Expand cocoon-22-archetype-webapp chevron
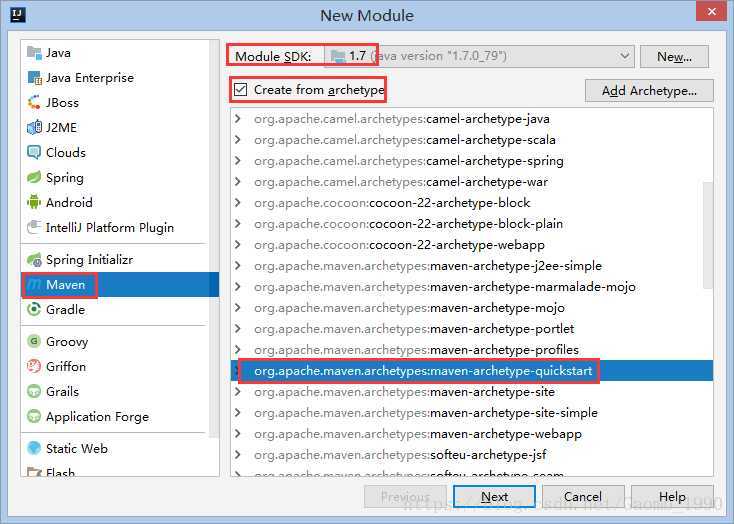The height and width of the screenshot is (524, 734). 238,244
